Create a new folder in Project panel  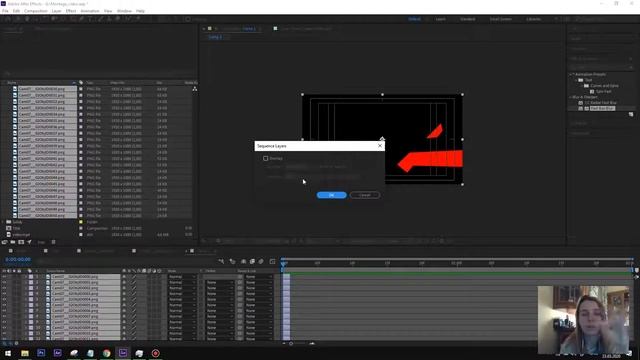pos(13,242)
